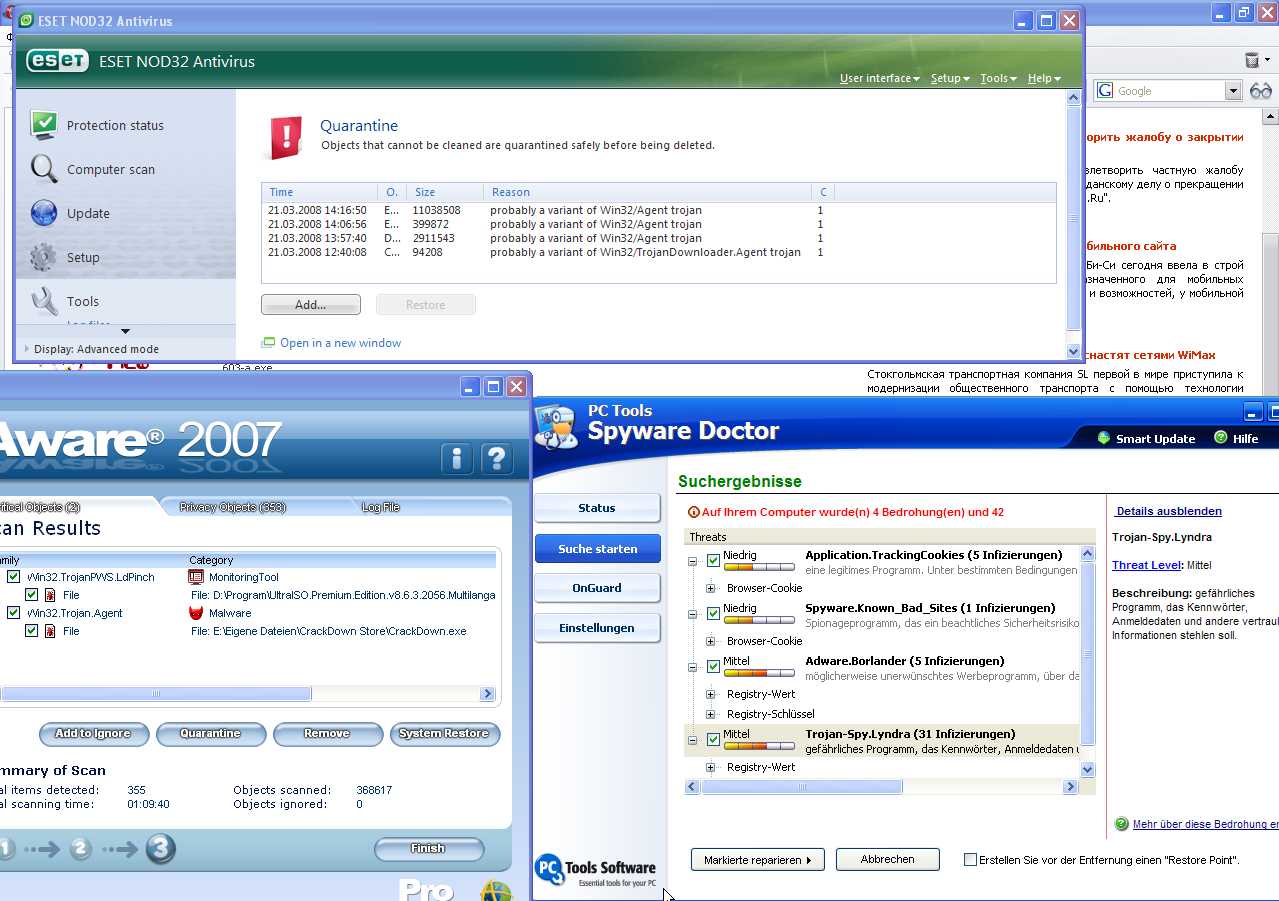
Task: Run Smart Update in Spyware Doctor
Action: tap(1146, 438)
